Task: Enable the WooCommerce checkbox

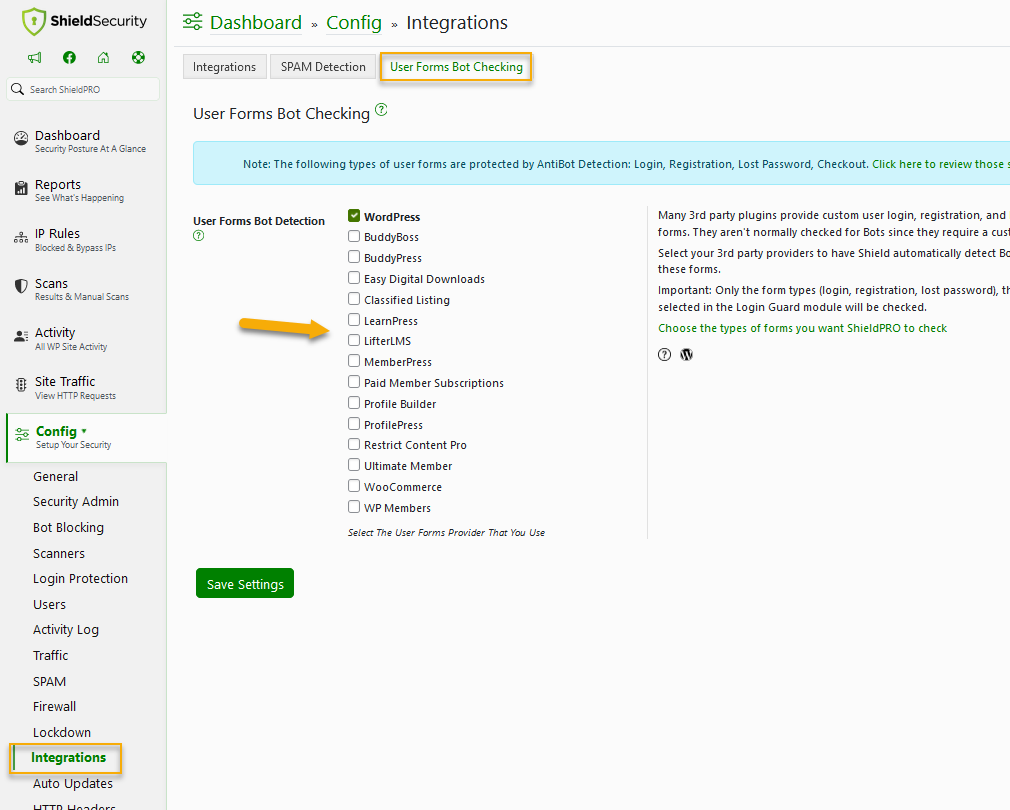Action: click(353, 486)
